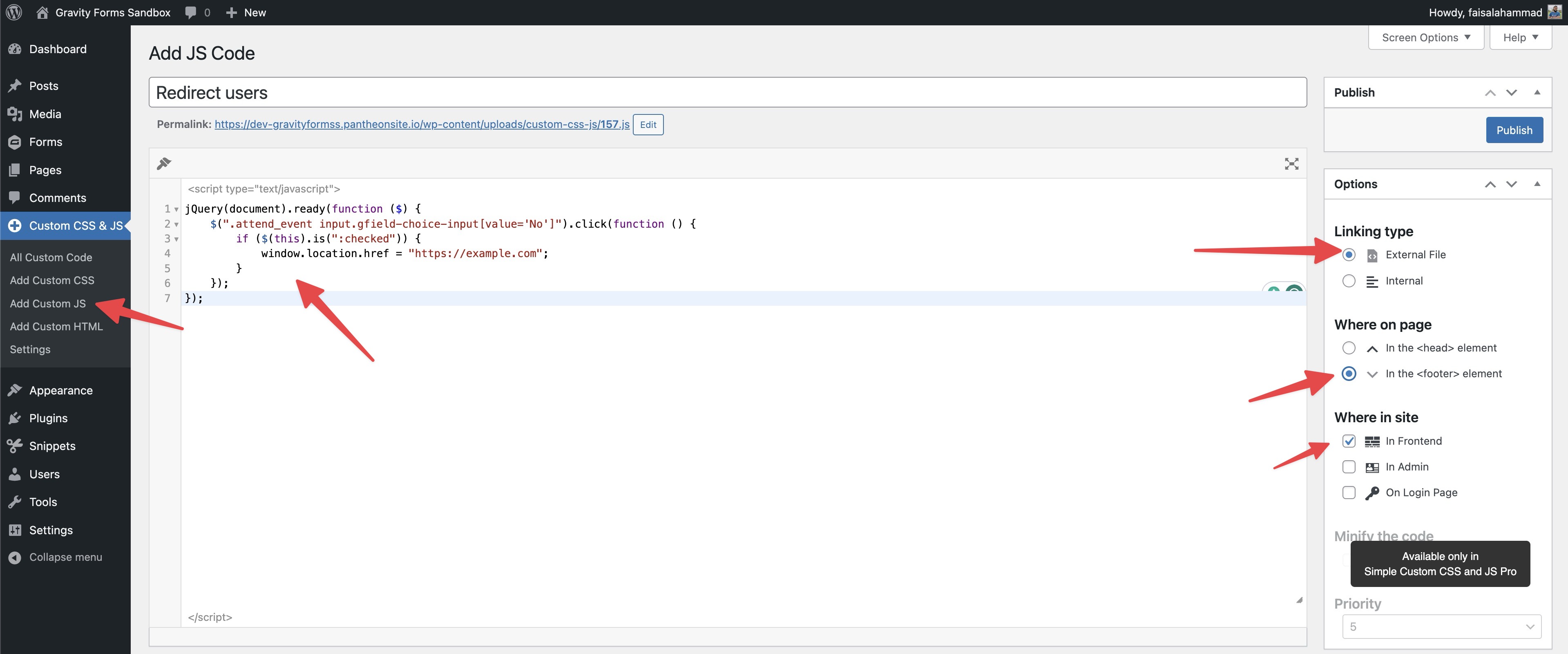This screenshot has width=1568, height=654.
Task: Click the Users person icon
Action: [x=15, y=475]
